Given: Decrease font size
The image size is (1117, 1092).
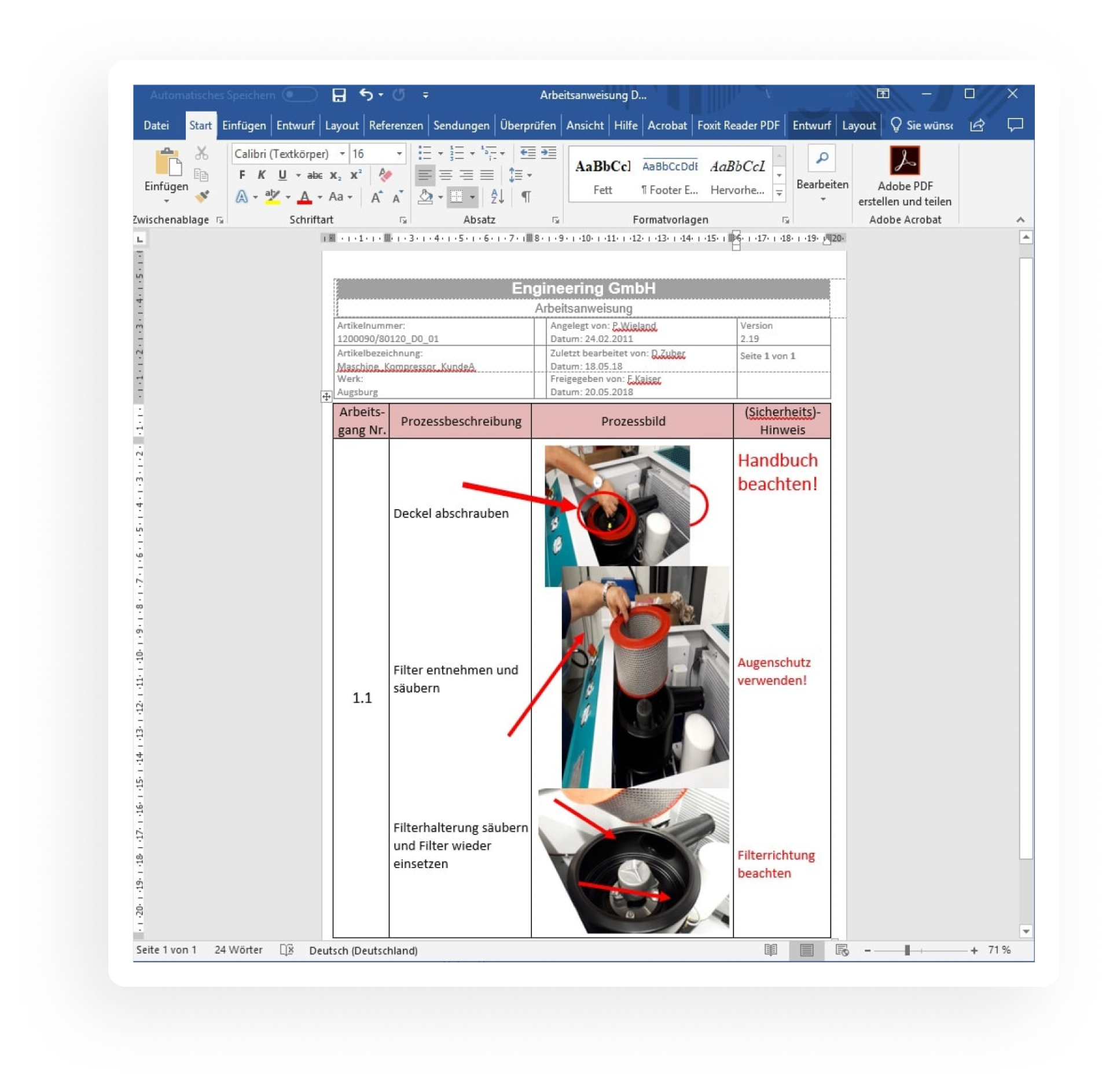Looking at the screenshot, I should (397, 197).
